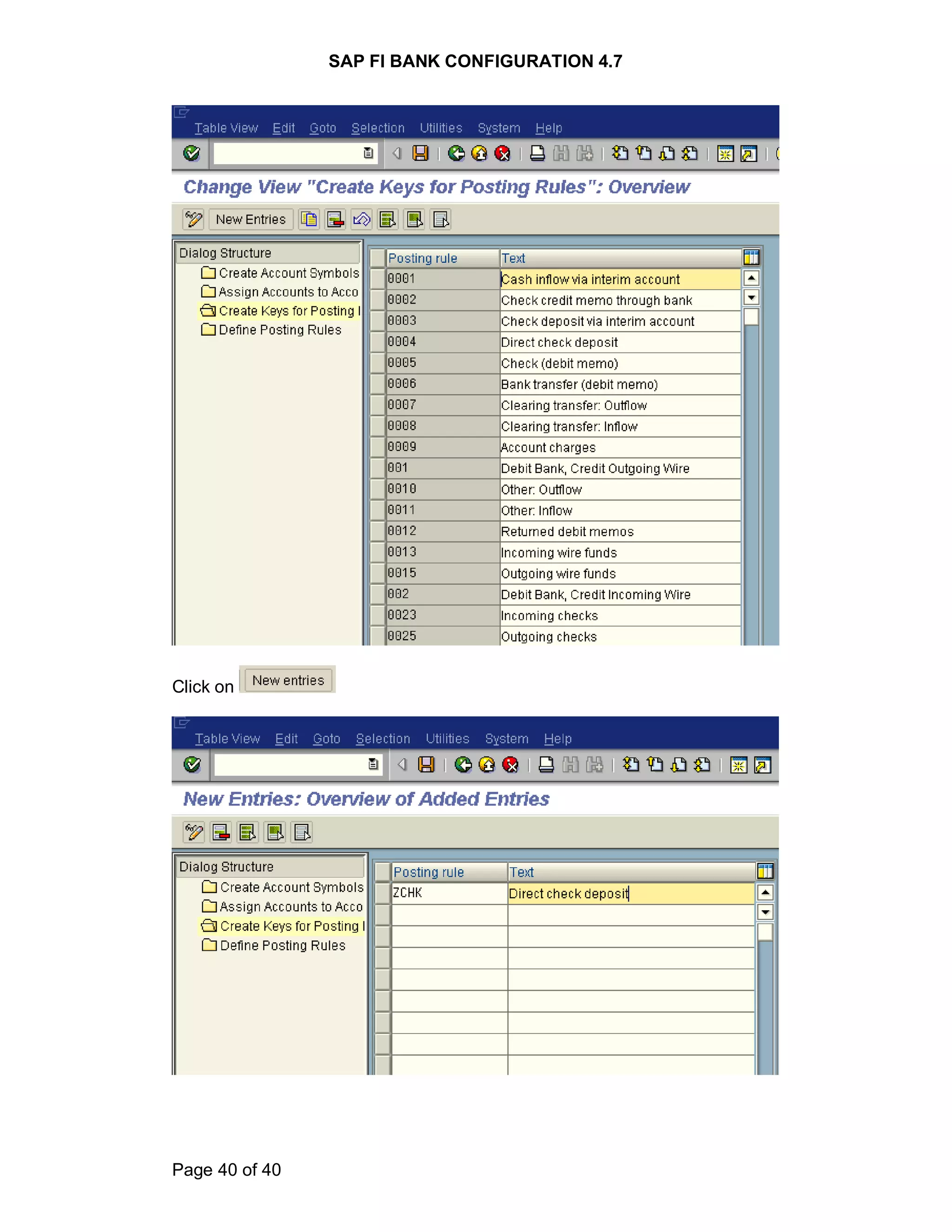Click Delete icon in New Entries application toolbar
Viewport: 952px width, 1232px height.
[x=221, y=833]
